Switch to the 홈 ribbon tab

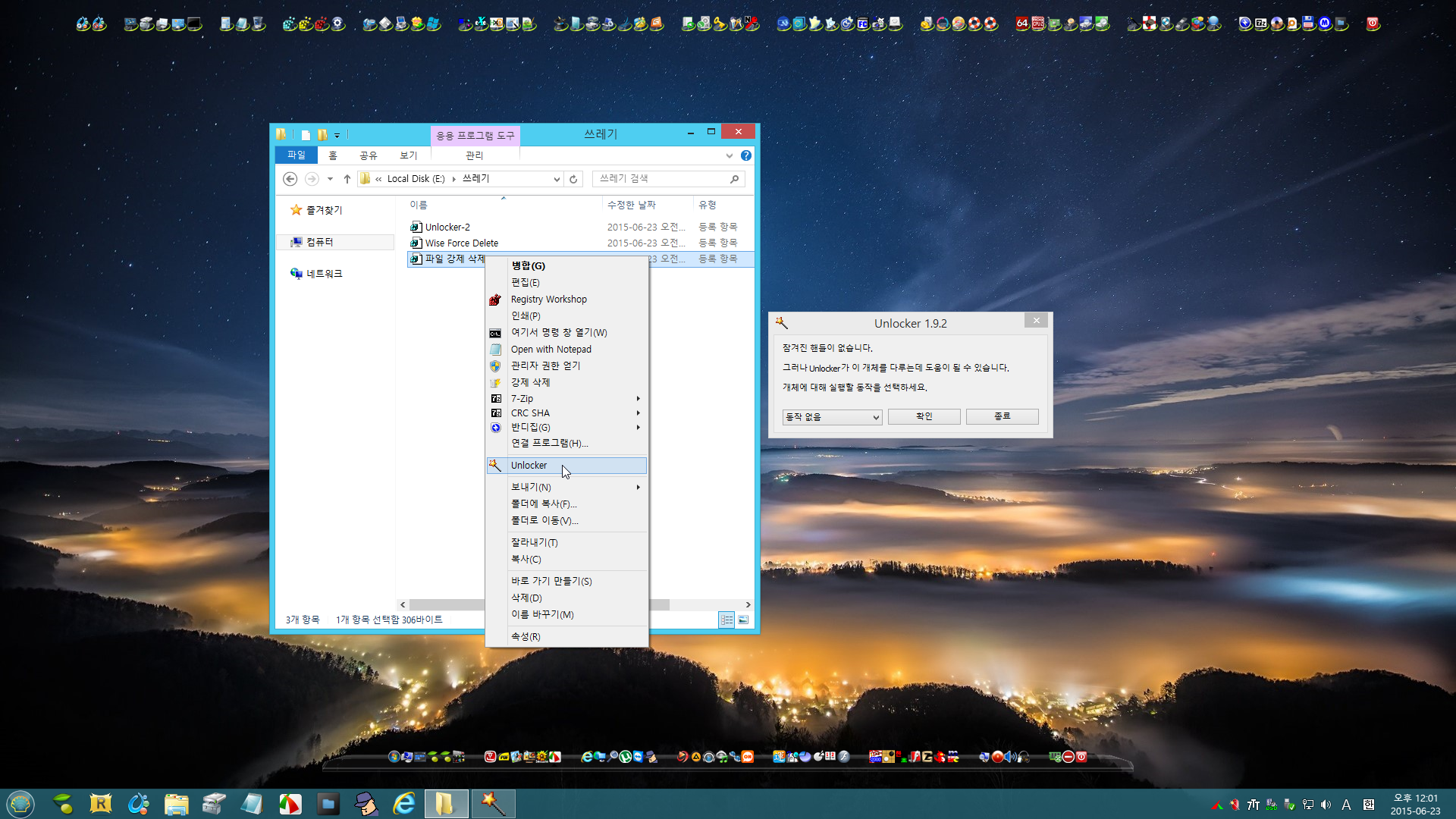pos(333,155)
